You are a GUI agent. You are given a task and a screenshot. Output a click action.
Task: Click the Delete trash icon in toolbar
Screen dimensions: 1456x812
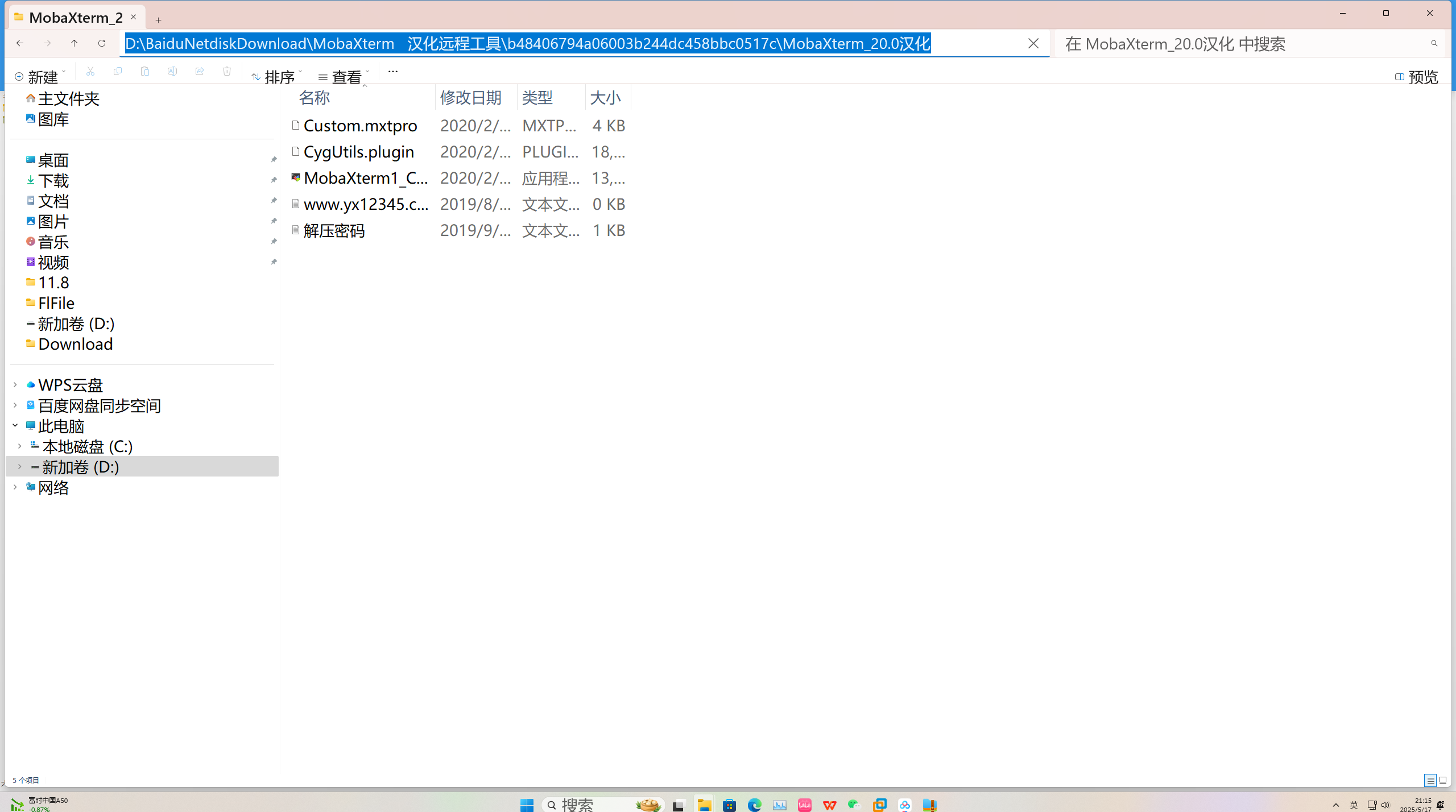[x=227, y=71]
